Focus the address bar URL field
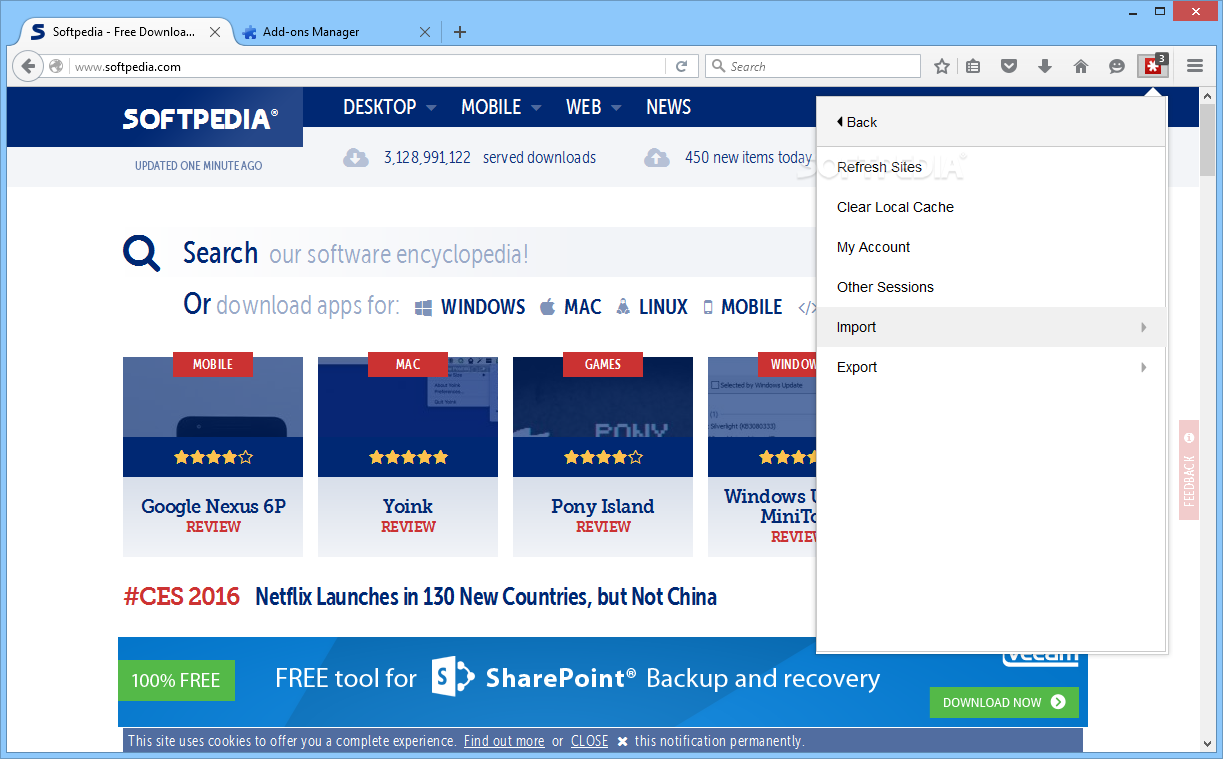This screenshot has width=1223, height=759. click(368, 67)
